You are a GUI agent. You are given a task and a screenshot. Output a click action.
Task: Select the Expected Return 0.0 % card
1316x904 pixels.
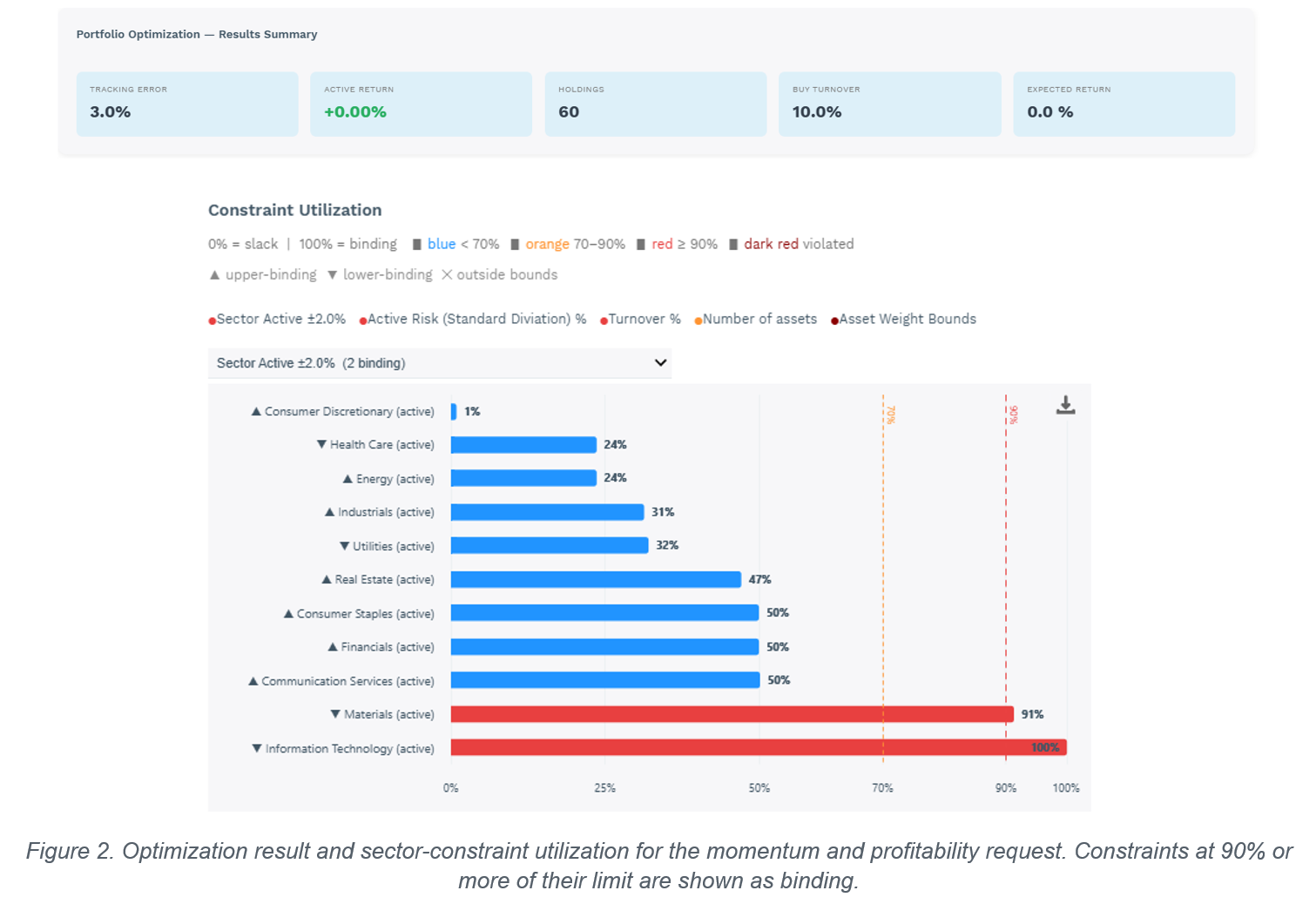pyautogui.click(x=1124, y=104)
